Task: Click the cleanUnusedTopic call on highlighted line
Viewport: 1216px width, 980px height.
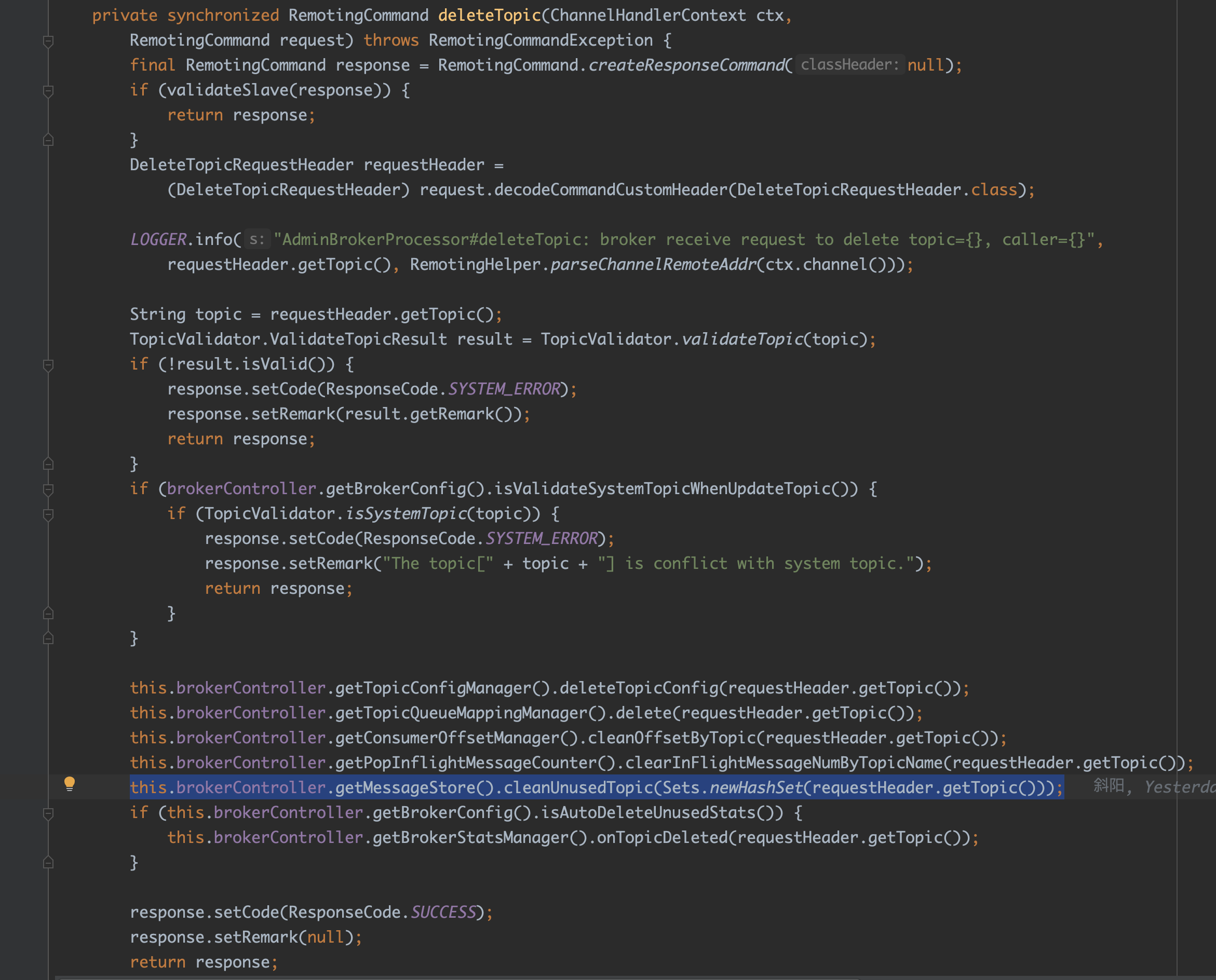Action: pyautogui.click(x=577, y=787)
